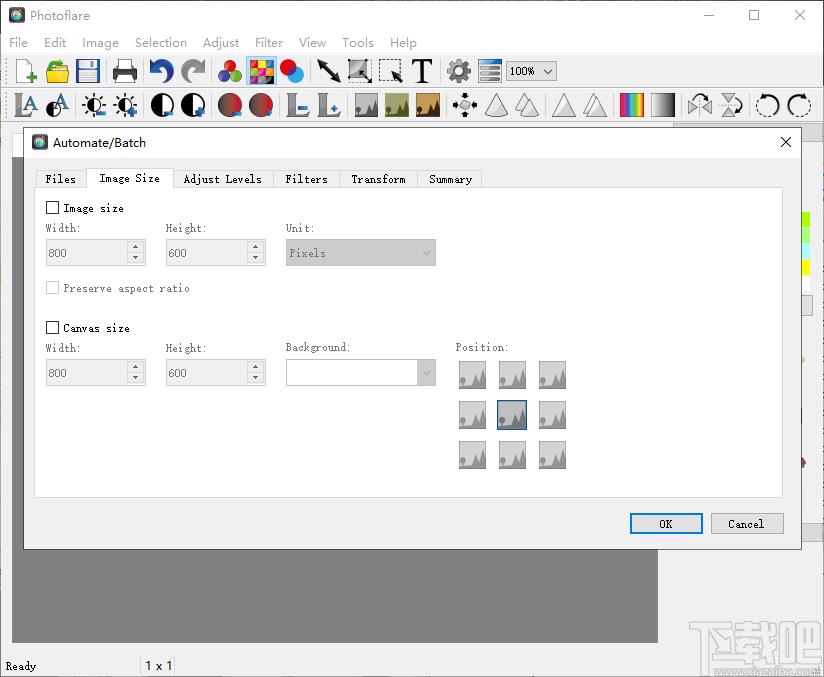Enable the Image size checkbox
Screen dimensions: 824x677
point(53,208)
